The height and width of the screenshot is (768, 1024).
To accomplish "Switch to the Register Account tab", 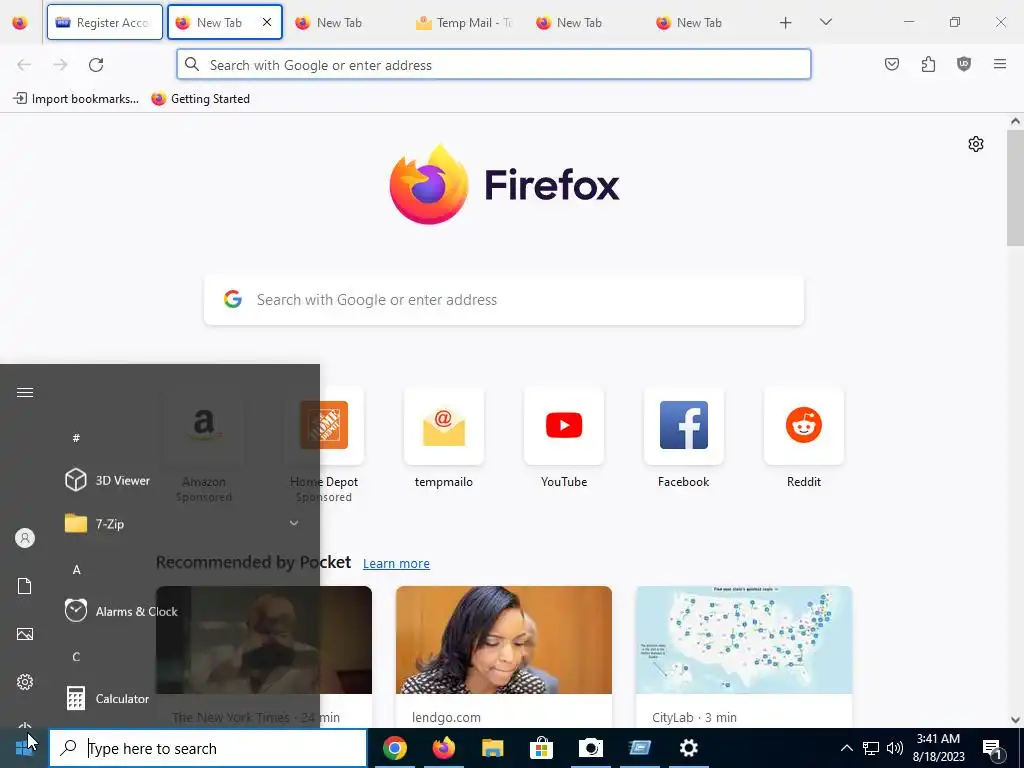I will [x=104, y=22].
